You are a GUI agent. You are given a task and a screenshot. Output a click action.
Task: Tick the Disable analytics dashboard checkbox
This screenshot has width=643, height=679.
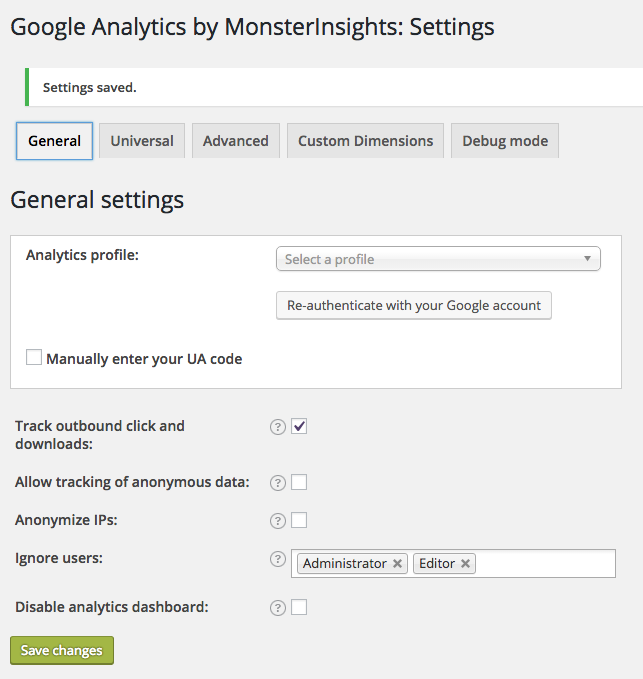click(299, 607)
